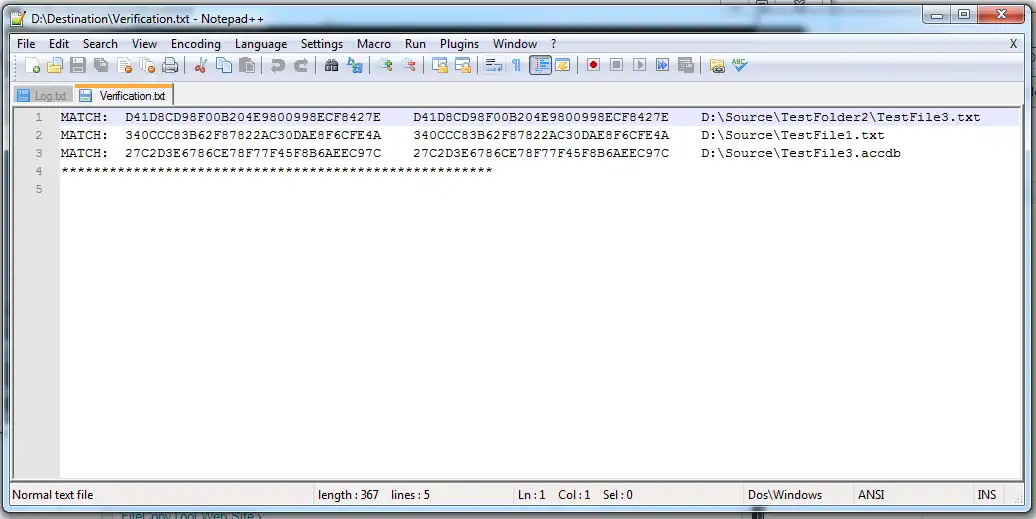Close the current document via toolbar icon

pos(124,65)
